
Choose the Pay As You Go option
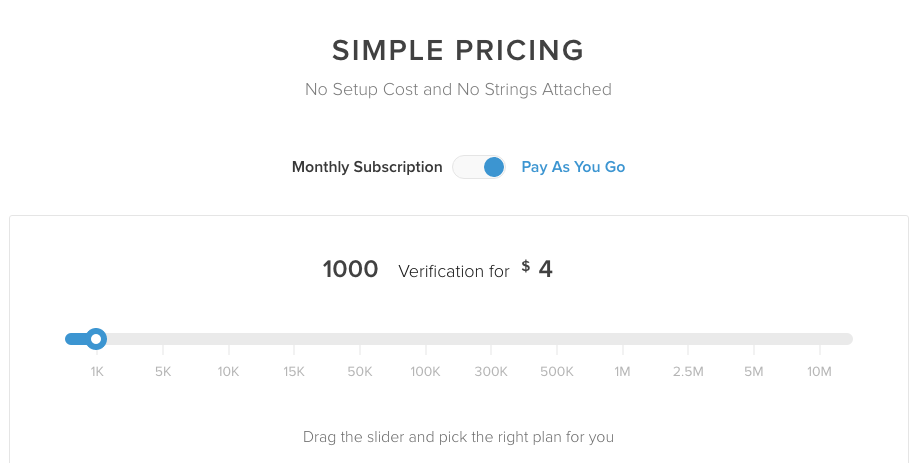(x=573, y=167)
